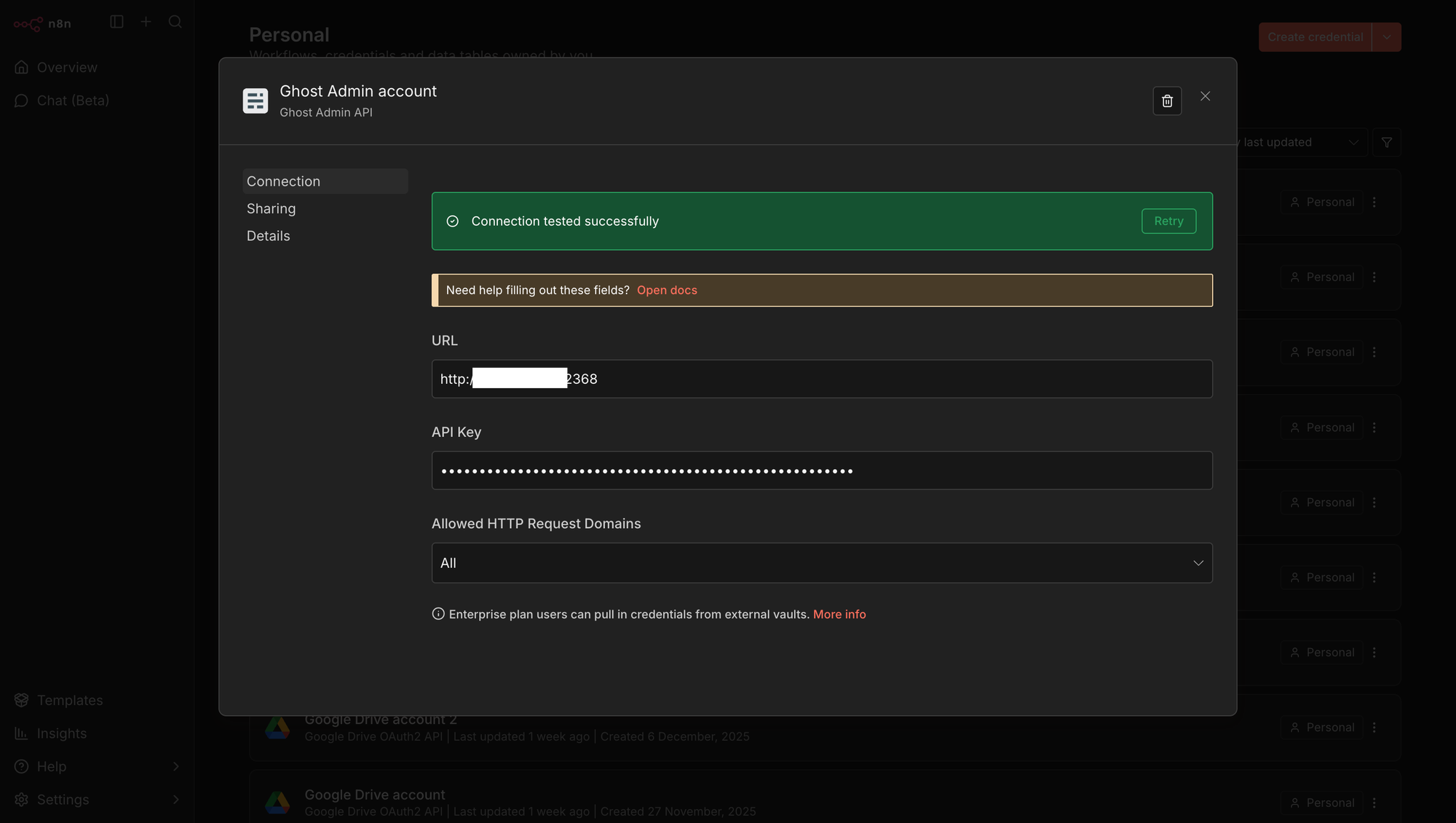Switch to the Details tab
Screen dimensions: 1456x823
(x=268, y=236)
